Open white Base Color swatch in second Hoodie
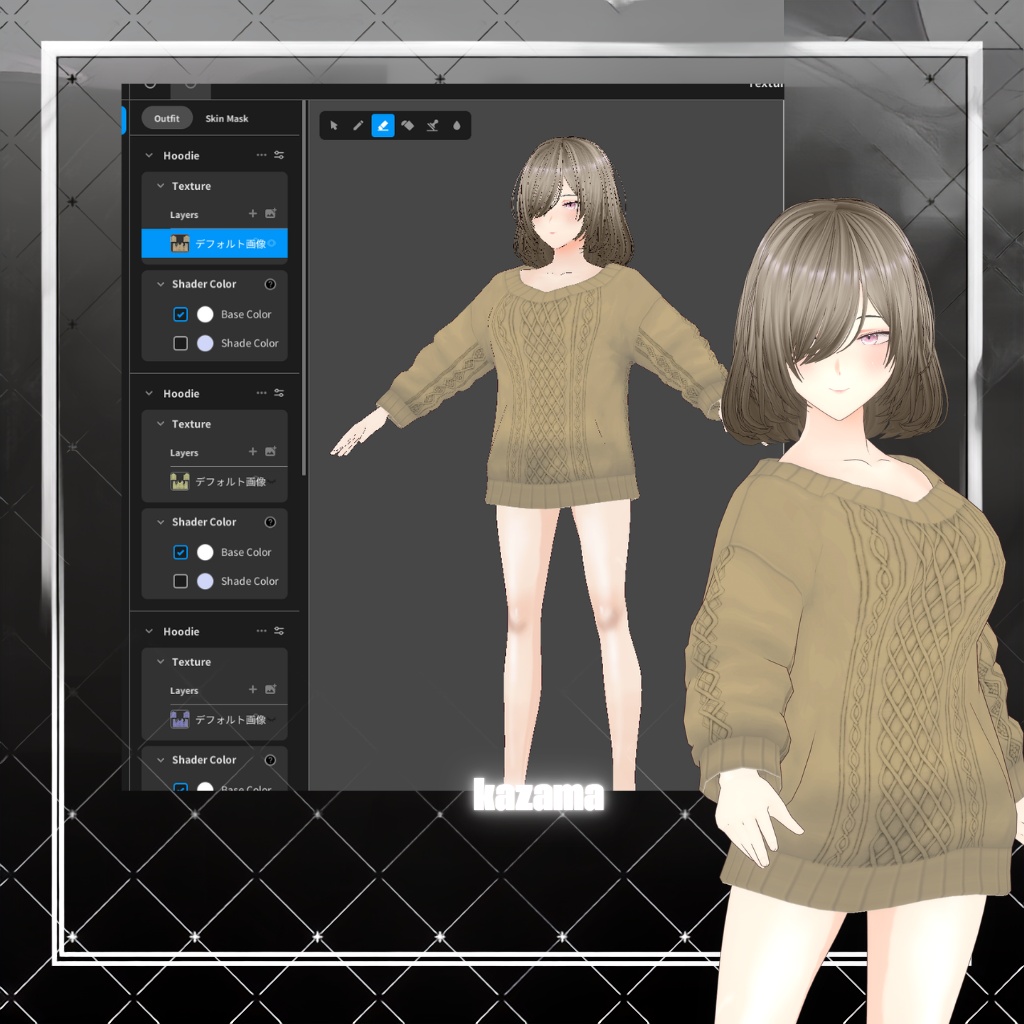This screenshot has height=1024, width=1024. point(205,552)
